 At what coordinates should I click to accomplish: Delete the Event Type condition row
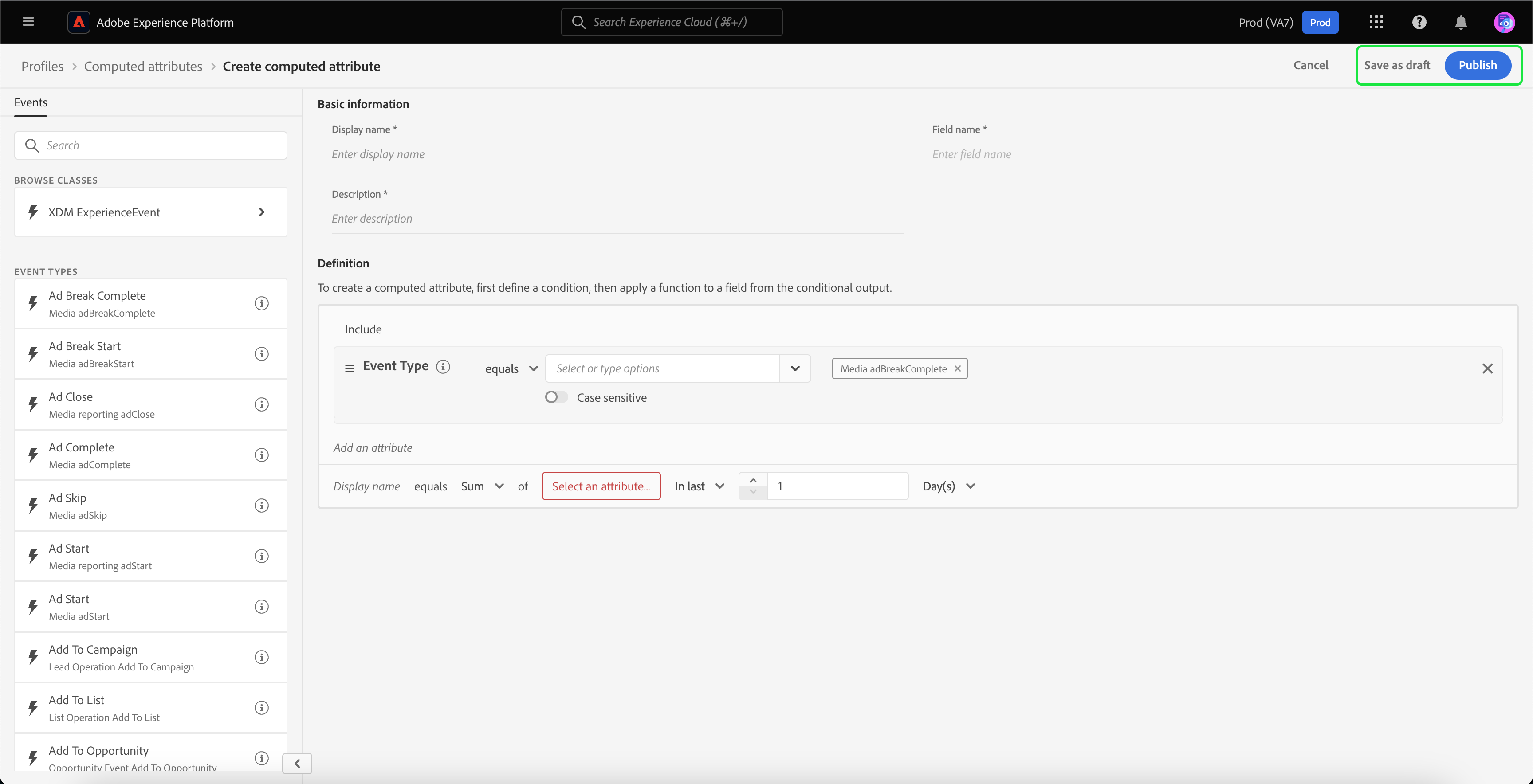tap(1487, 368)
